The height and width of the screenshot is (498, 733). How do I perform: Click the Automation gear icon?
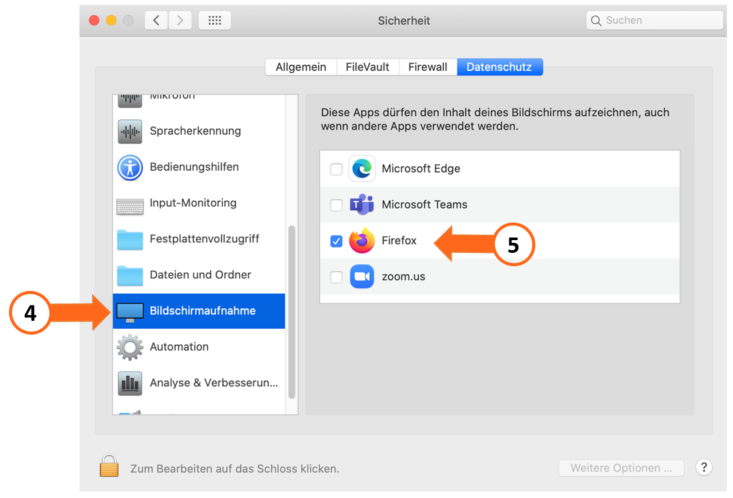[130, 347]
